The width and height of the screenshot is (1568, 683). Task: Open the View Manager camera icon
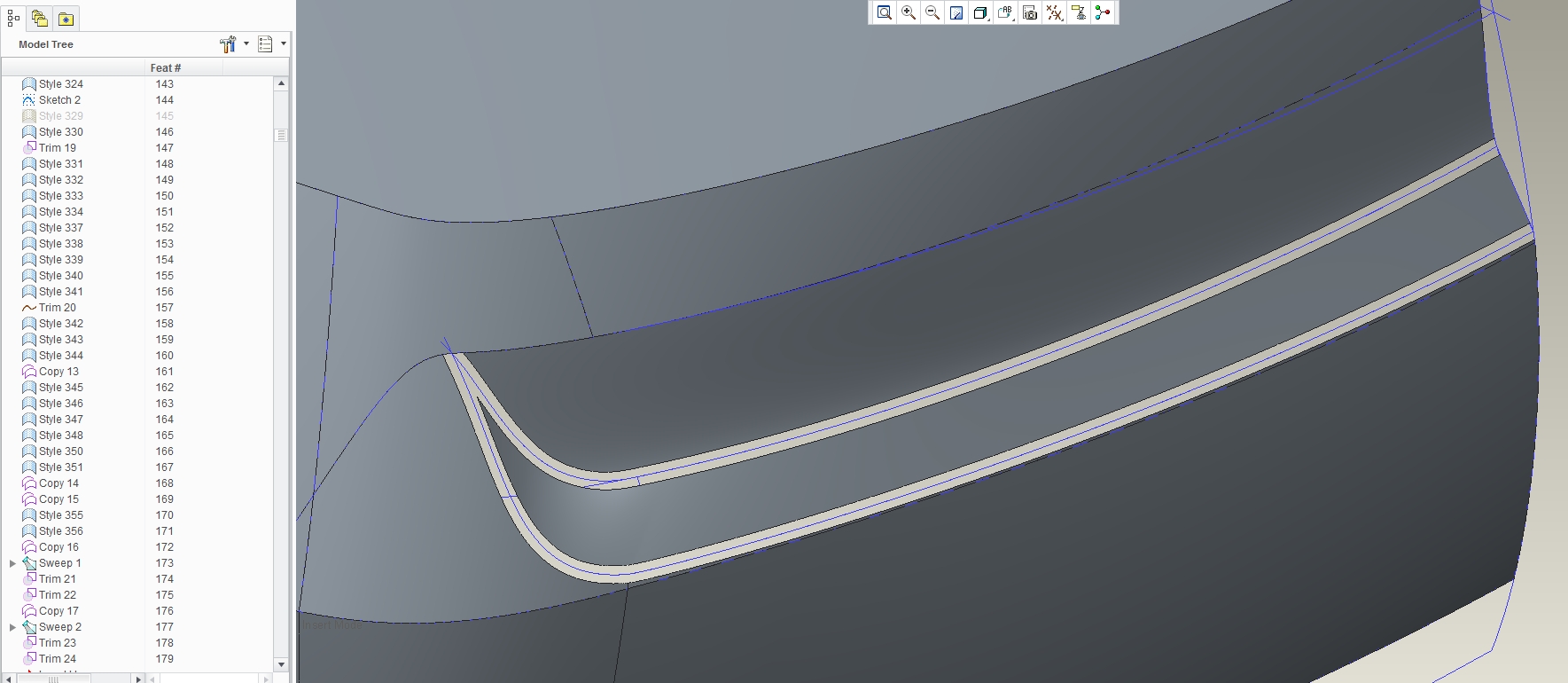point(1029,12)
